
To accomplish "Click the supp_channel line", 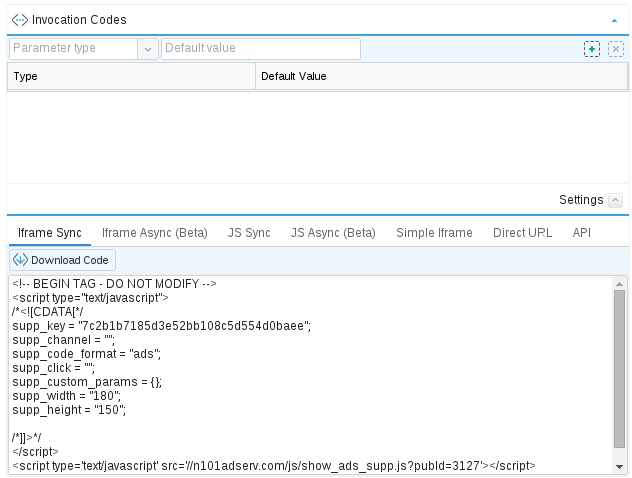I will coord(64,340).
